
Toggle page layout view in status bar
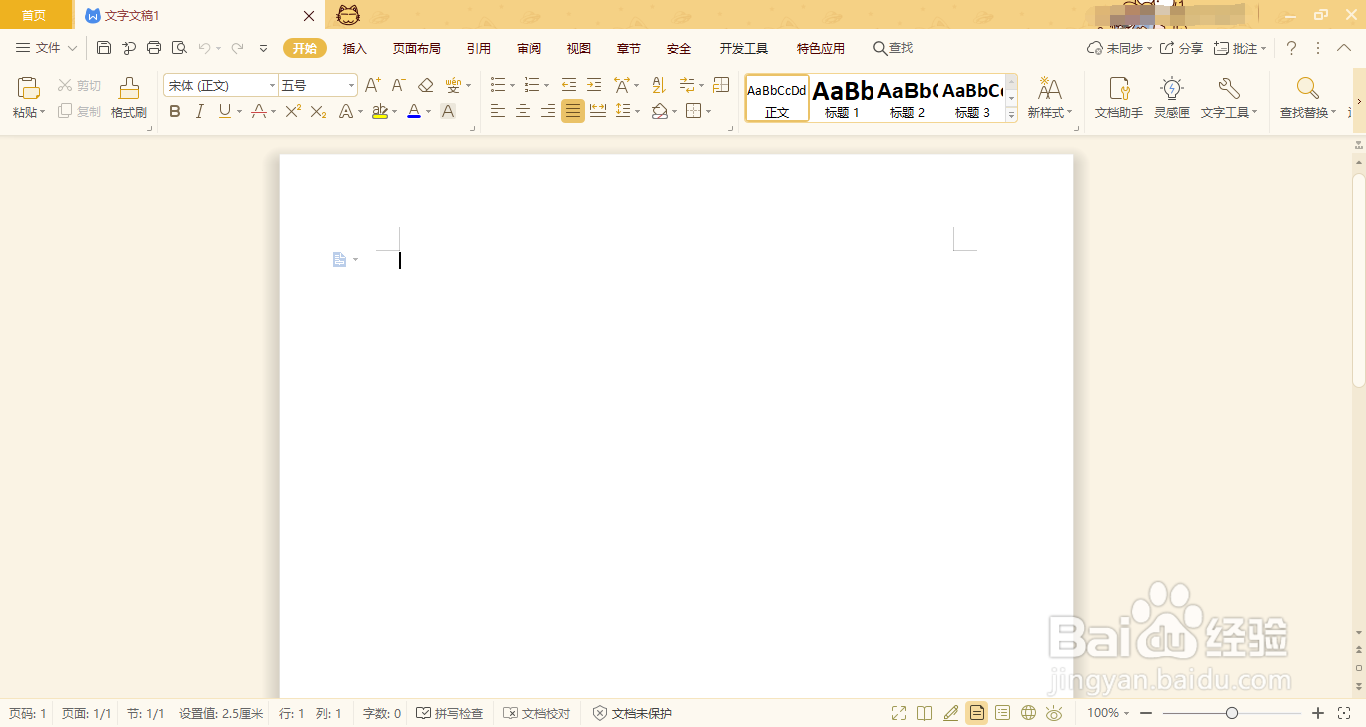[x=976, y=713]
